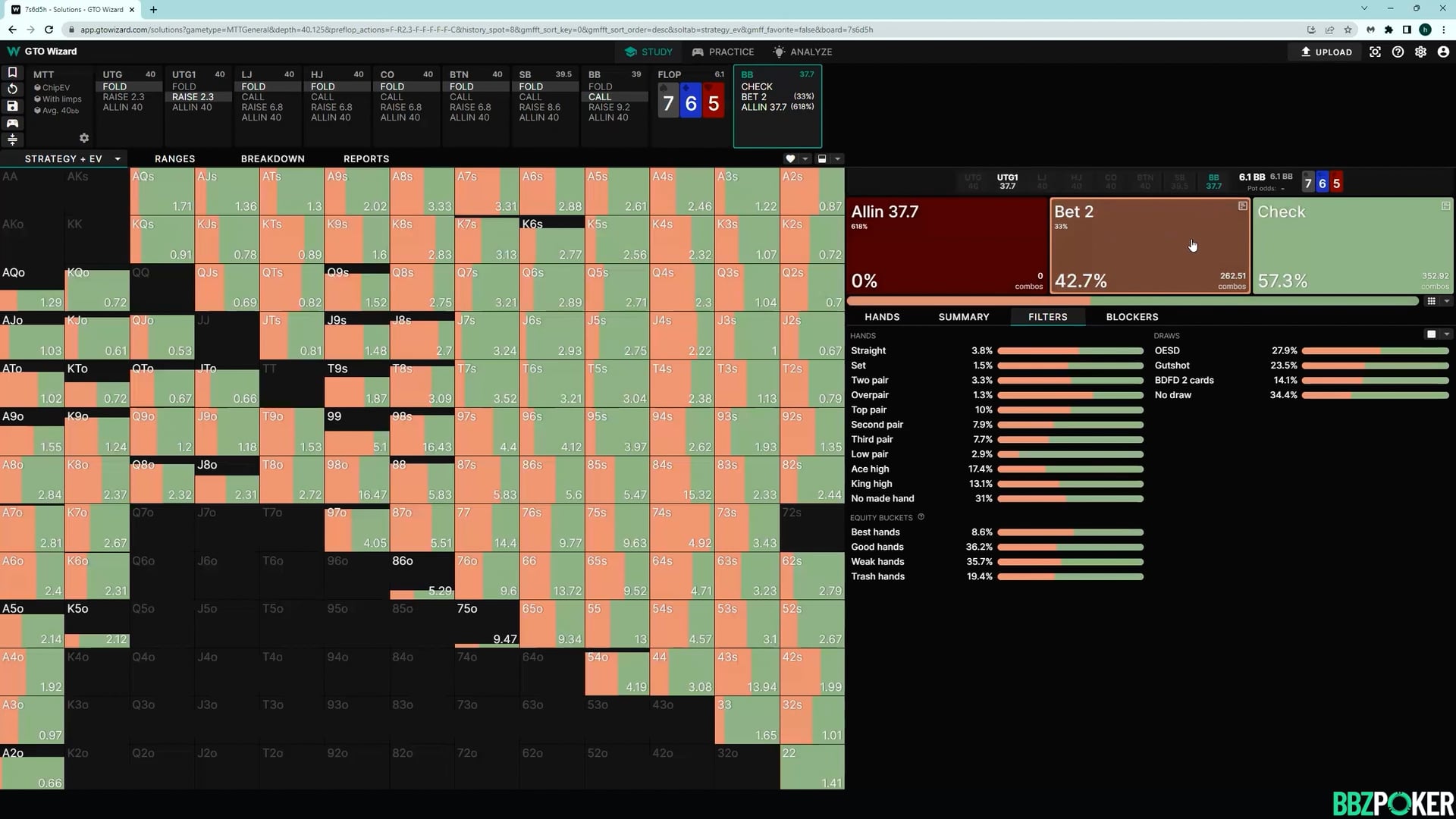Screen dimensions: 1456x819
Task: Toggle the white square in Draws header
Action: tap(1431, 334)
